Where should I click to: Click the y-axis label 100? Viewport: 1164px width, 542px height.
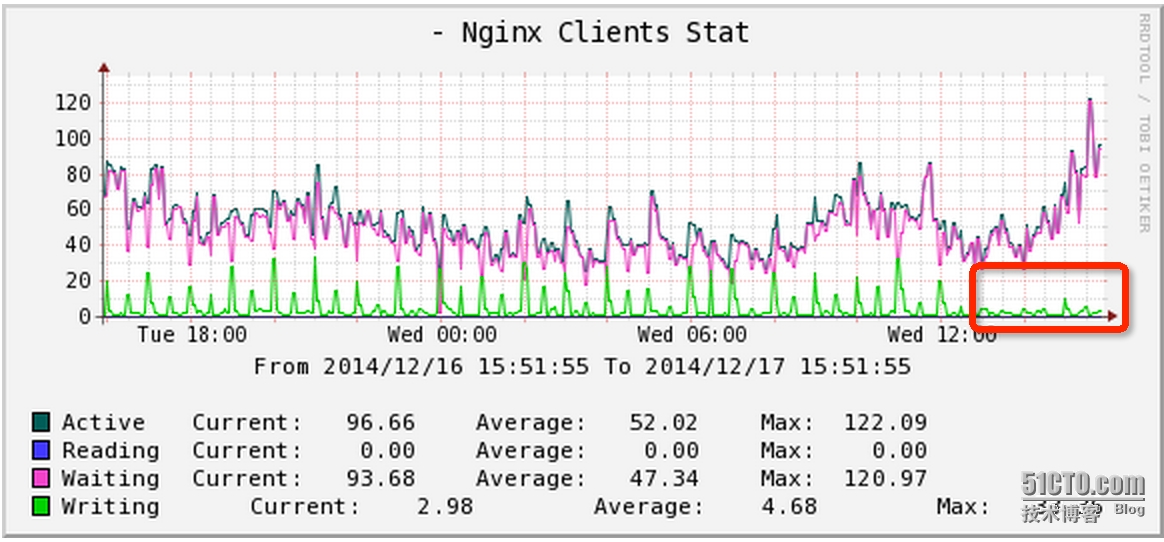[x=73, y=139]
